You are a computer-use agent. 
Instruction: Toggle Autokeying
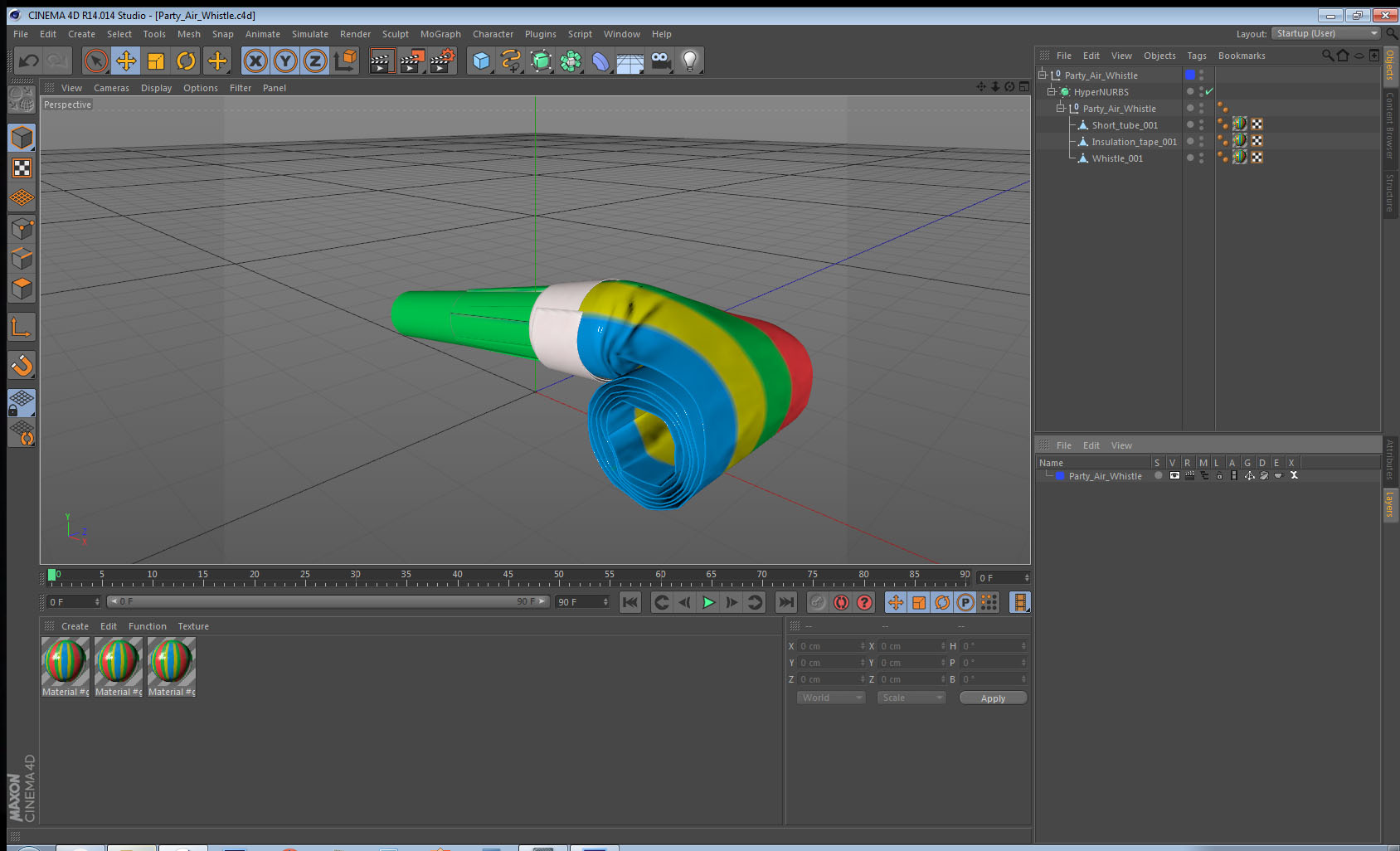tap(841, 602)
